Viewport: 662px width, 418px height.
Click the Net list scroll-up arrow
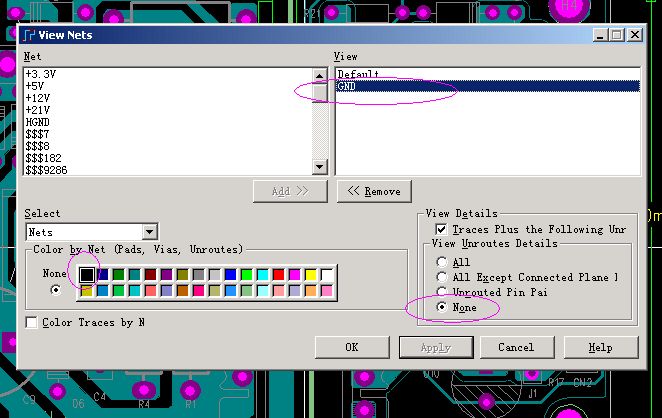(x=320, y=76)
